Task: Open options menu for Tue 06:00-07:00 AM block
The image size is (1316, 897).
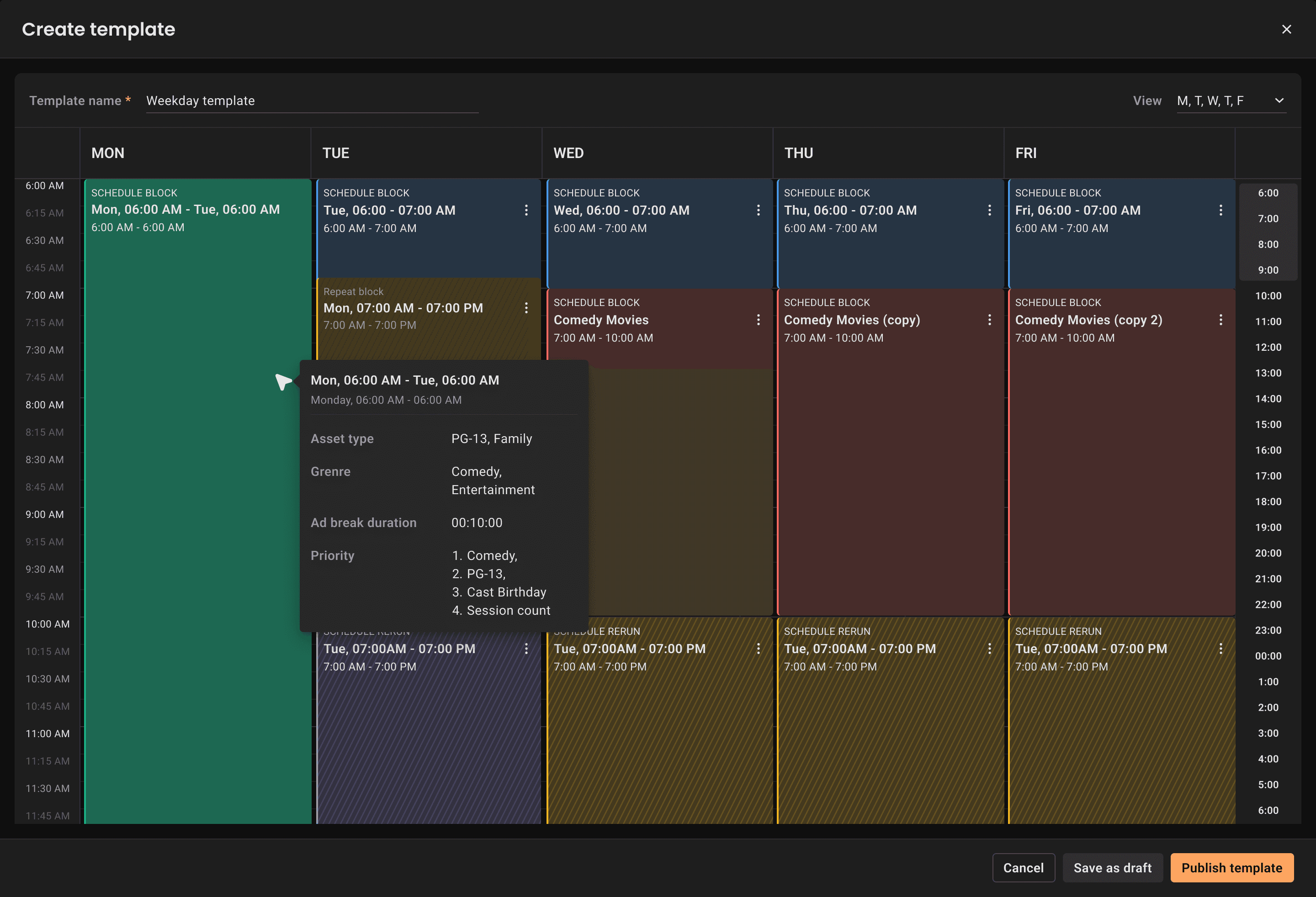Action: tap(526, 210)
